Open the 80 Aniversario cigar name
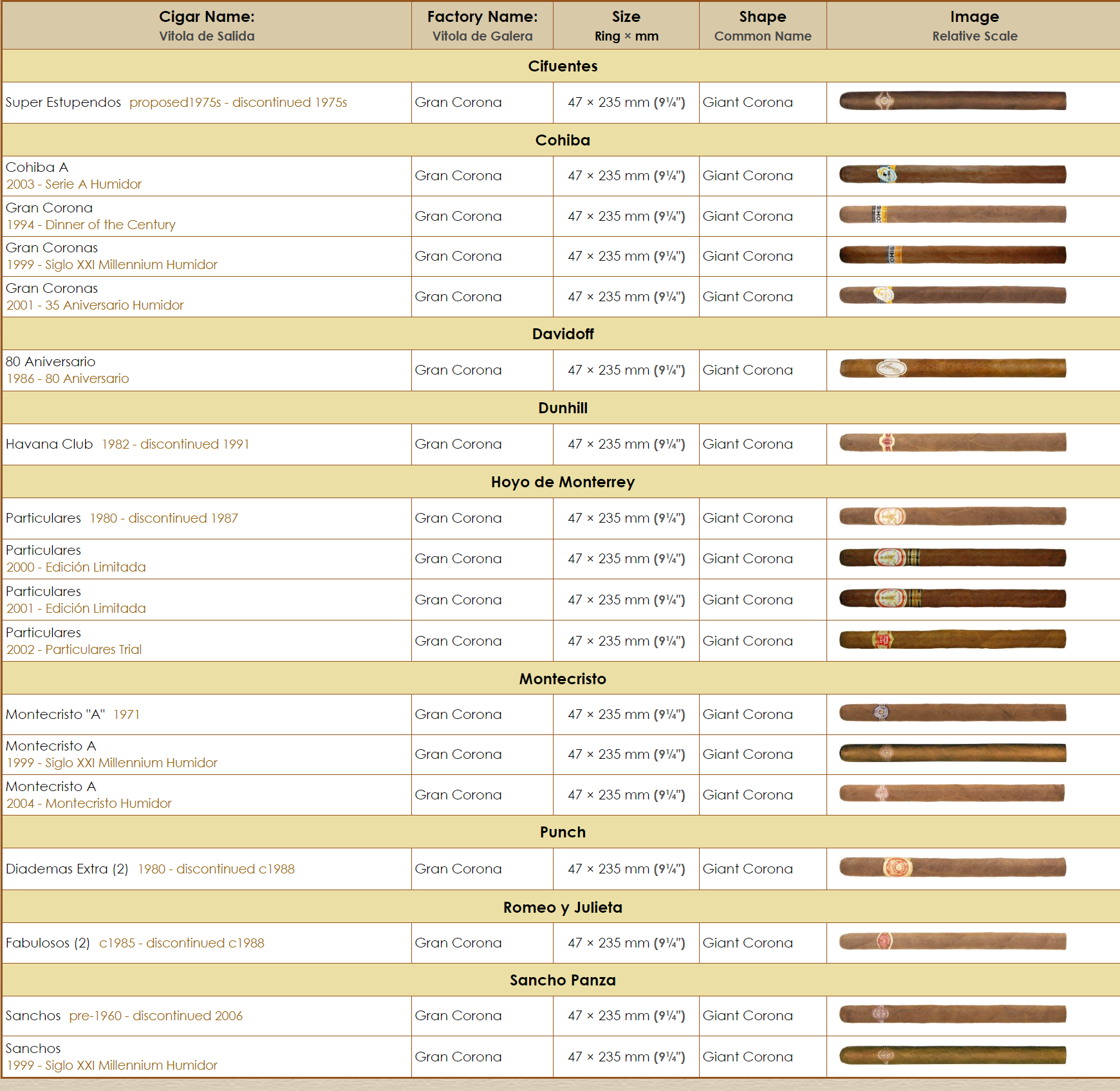Image resolution: width=1120 pixels, height=1091 pixels. [50, 362]
